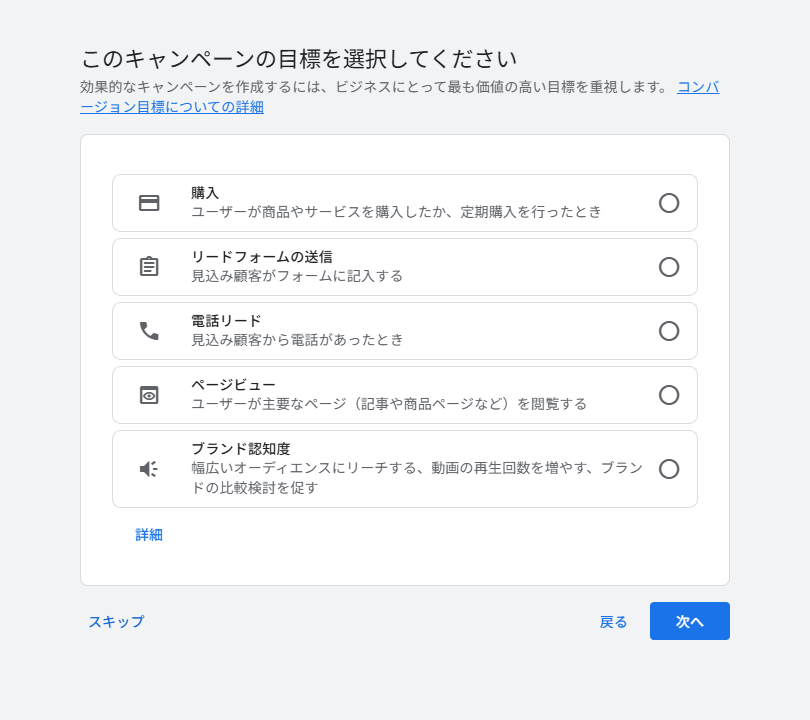Viewport: 810px width, 720px height.
Task: Click the phone icon for 電話リード
Action: pyautogui.click(x=149, y=331)
